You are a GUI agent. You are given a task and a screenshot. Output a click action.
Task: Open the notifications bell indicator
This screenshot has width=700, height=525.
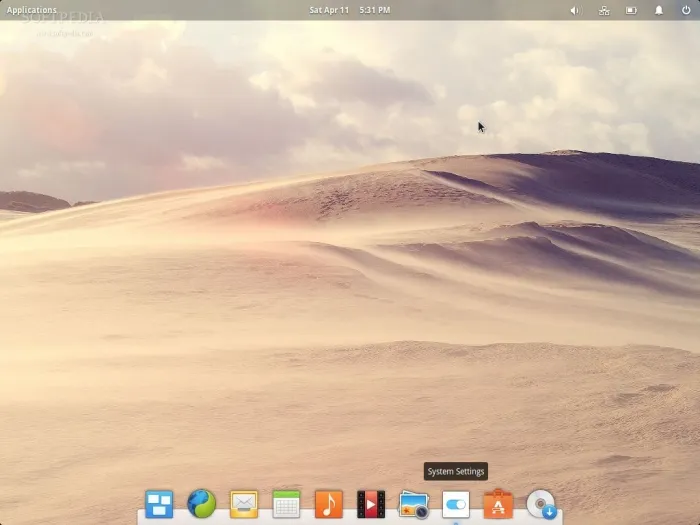(659, 10)
